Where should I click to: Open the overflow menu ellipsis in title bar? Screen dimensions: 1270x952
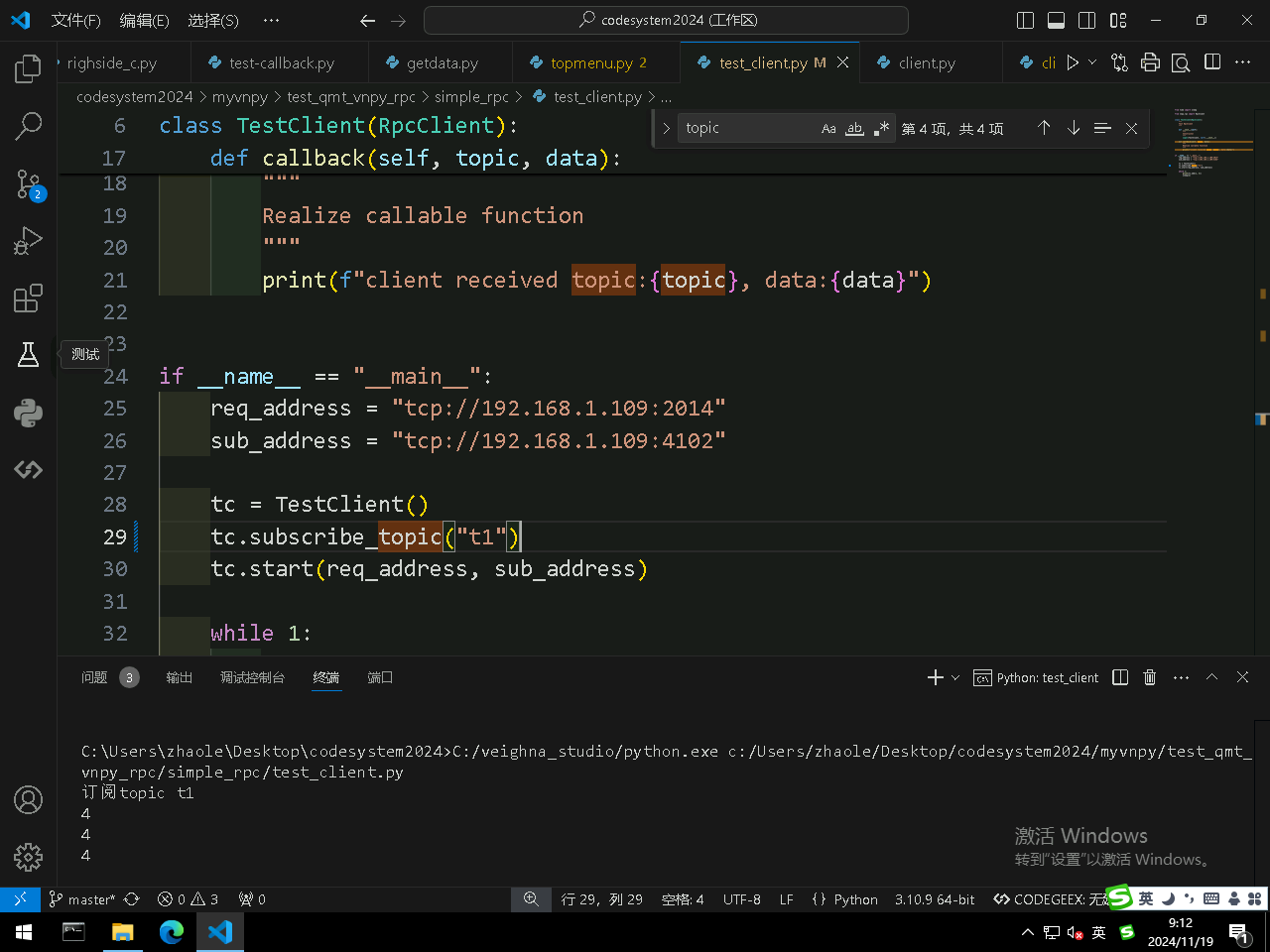pyautogui.click(x=271, y=21)
